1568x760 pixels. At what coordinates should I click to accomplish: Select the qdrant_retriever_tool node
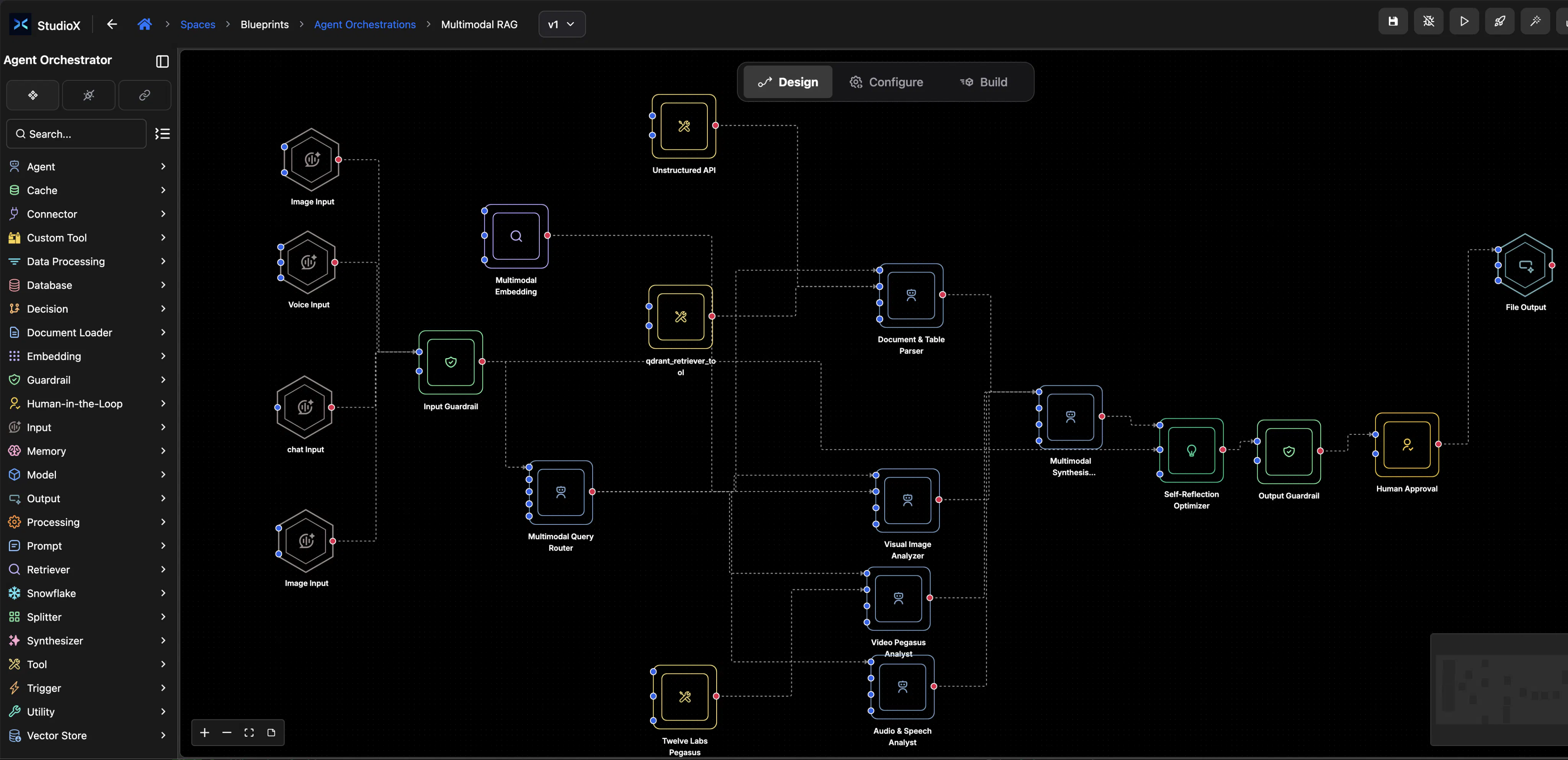(x=681, y=317)
